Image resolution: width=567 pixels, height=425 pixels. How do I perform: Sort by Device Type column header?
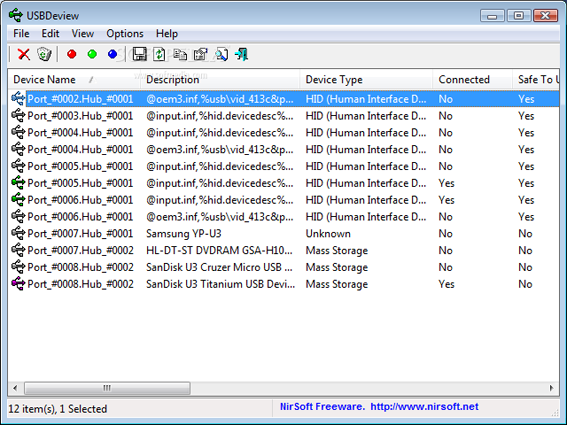pyautogui.click(x=366, y=80)
